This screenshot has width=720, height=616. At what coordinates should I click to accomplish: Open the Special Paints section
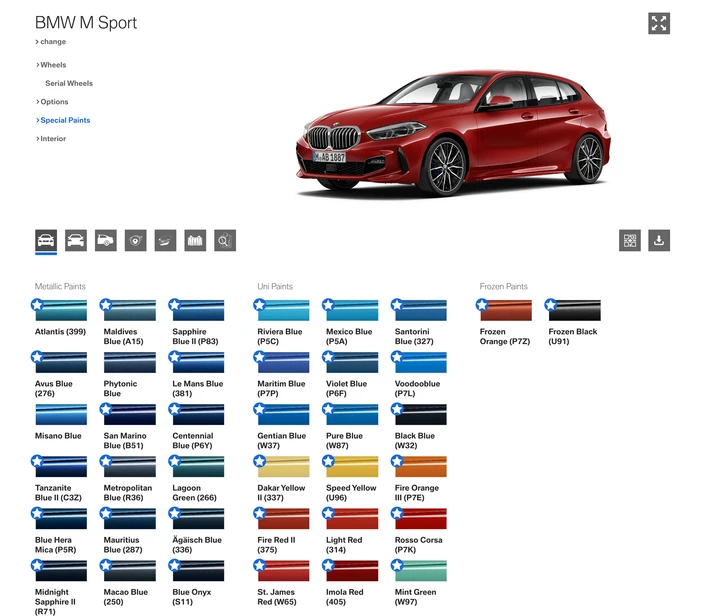(x=63, y=120)
